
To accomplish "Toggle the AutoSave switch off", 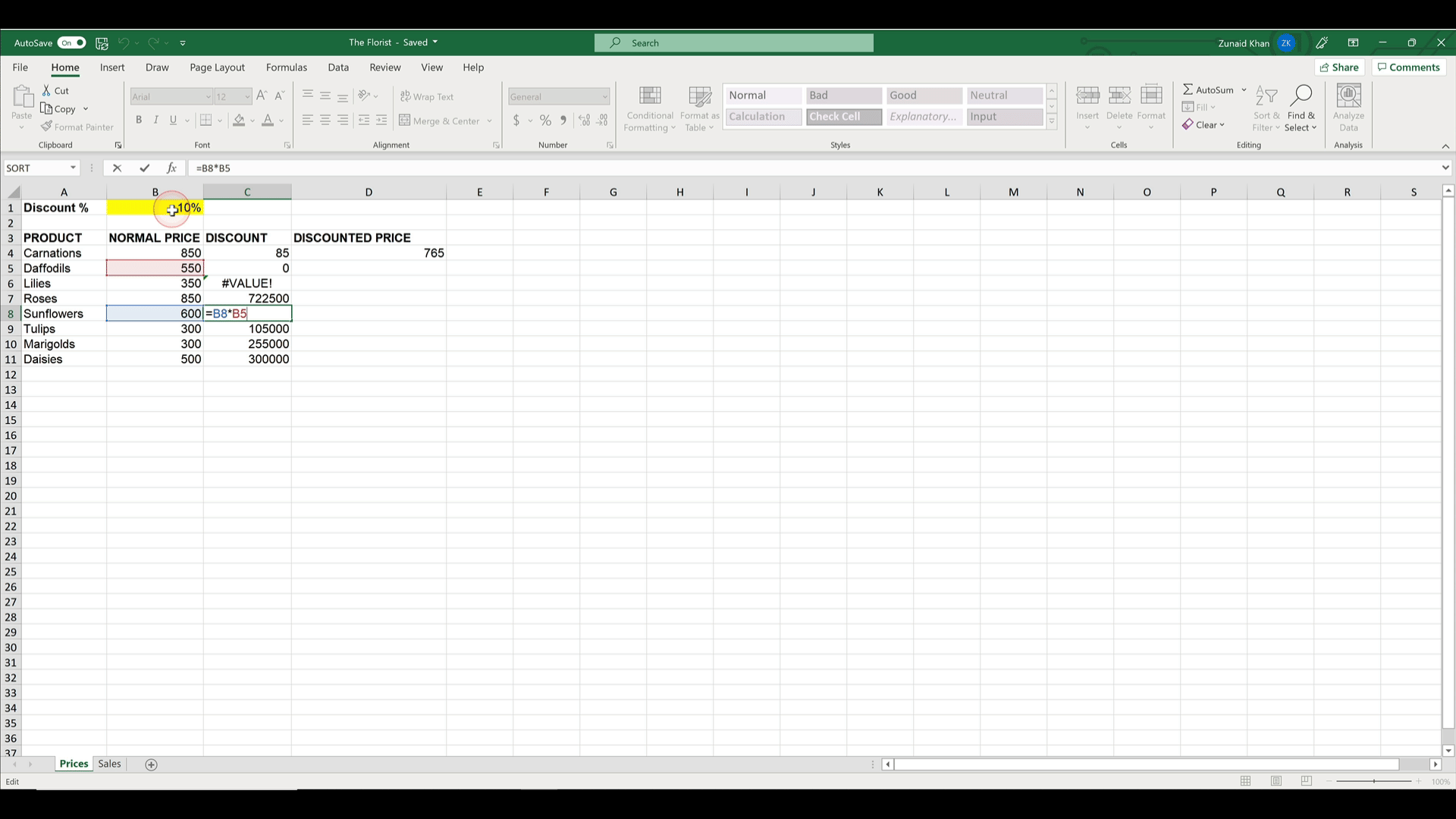I will point(72,42).
